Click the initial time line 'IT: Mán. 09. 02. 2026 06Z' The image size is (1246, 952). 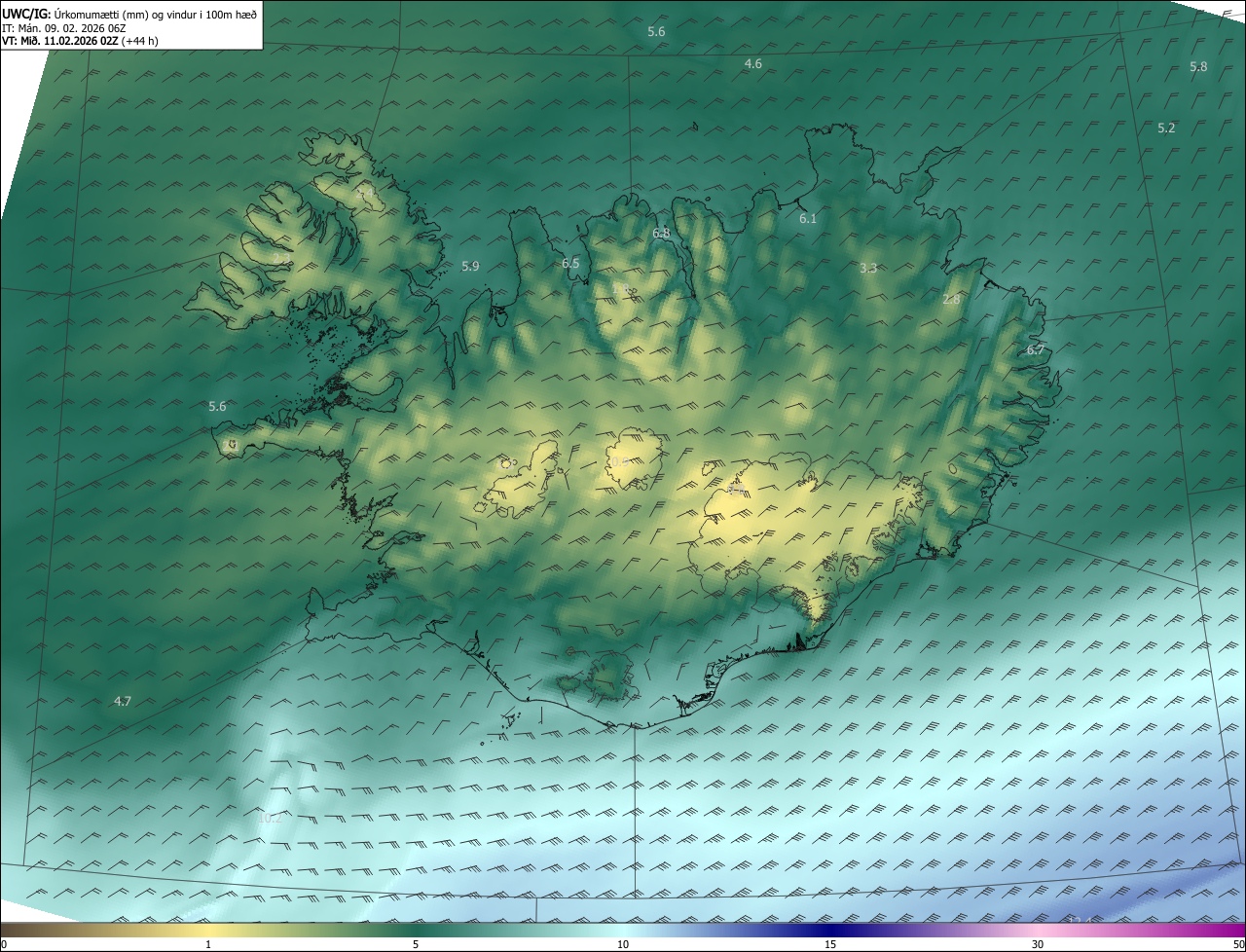pyautogui.click(x=64, y=28)
